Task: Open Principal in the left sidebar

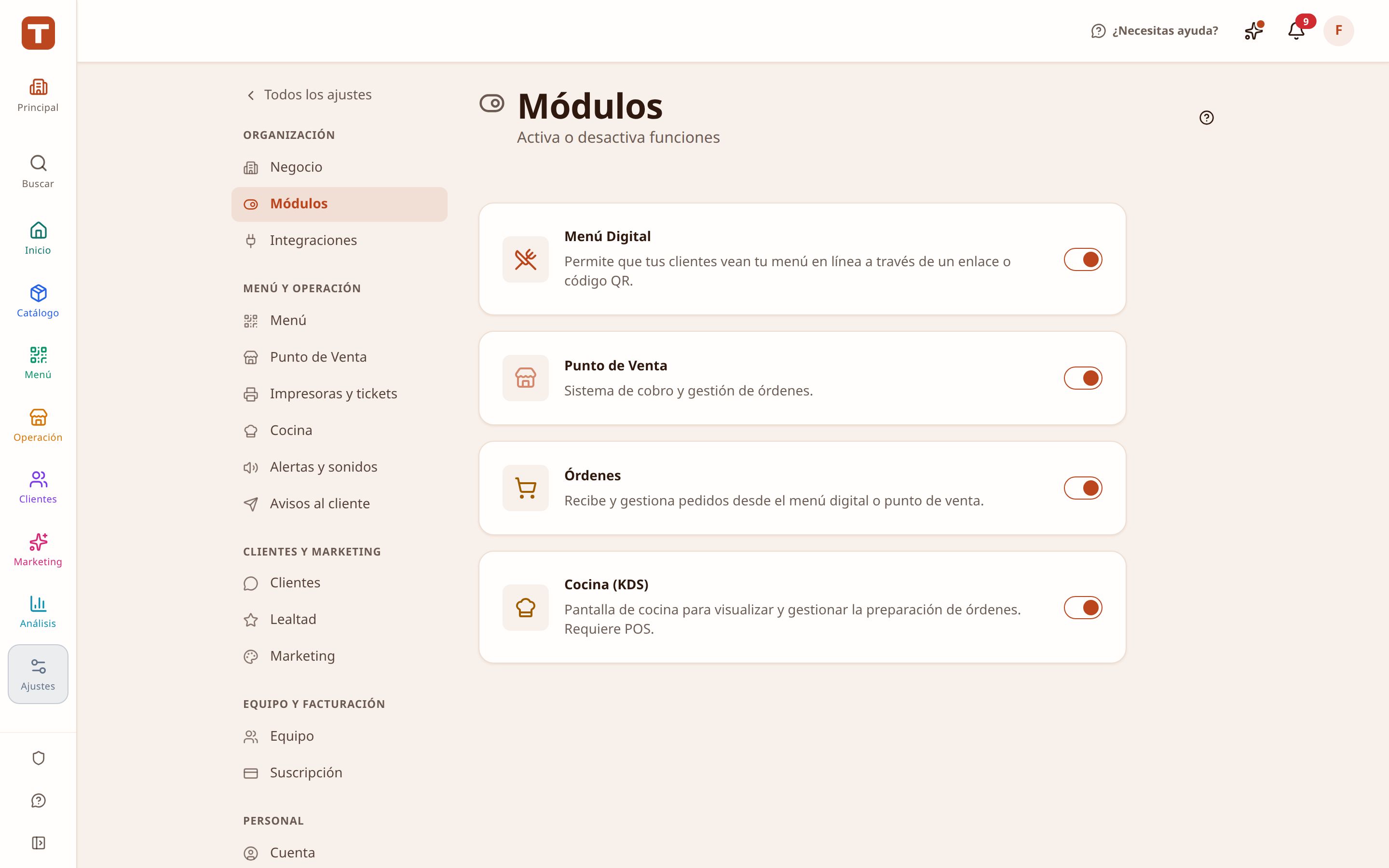Action: (38, 96)
